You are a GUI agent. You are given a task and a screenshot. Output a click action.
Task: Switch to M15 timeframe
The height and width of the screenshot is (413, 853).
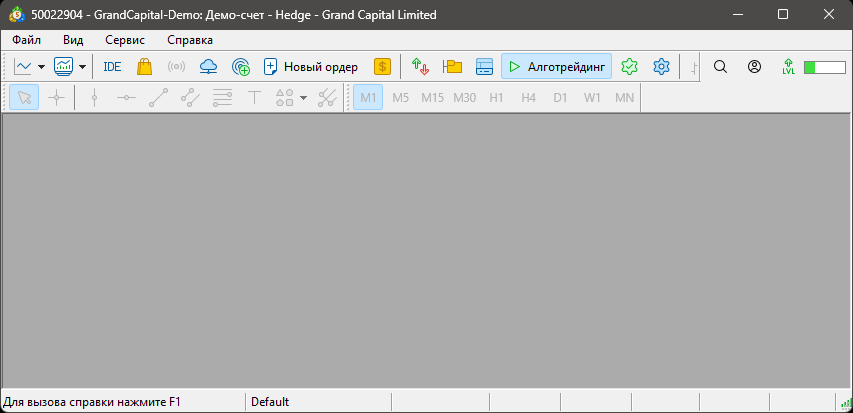[x=432, y=97]
